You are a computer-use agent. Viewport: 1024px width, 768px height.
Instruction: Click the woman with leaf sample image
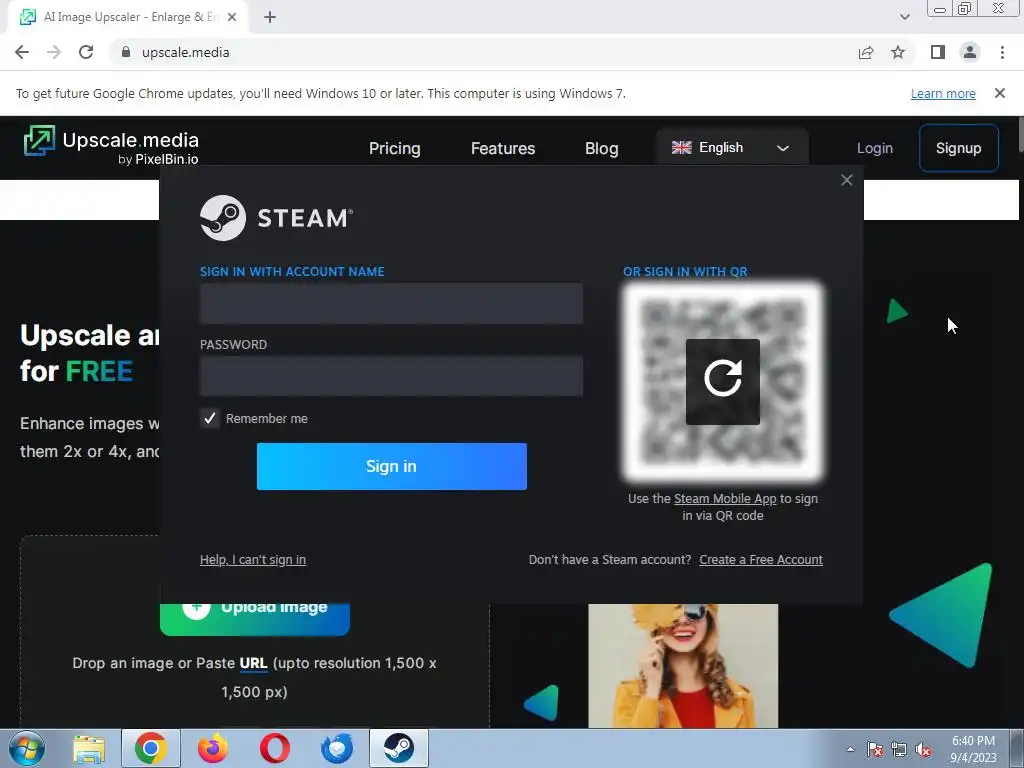click(x=683, y=665)
